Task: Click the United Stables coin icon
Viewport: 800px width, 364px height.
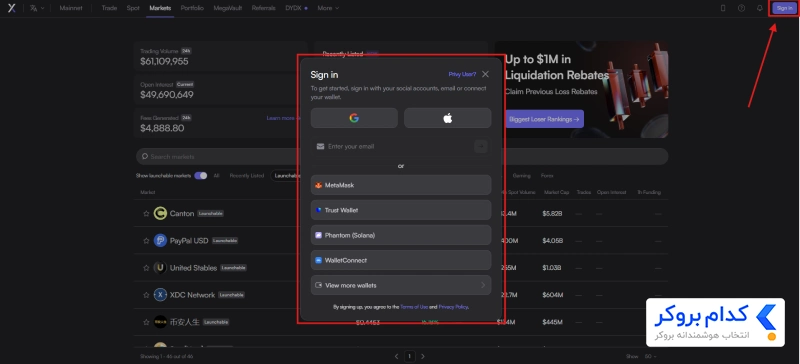Action: pyautogui.click(x=160, y=268)
